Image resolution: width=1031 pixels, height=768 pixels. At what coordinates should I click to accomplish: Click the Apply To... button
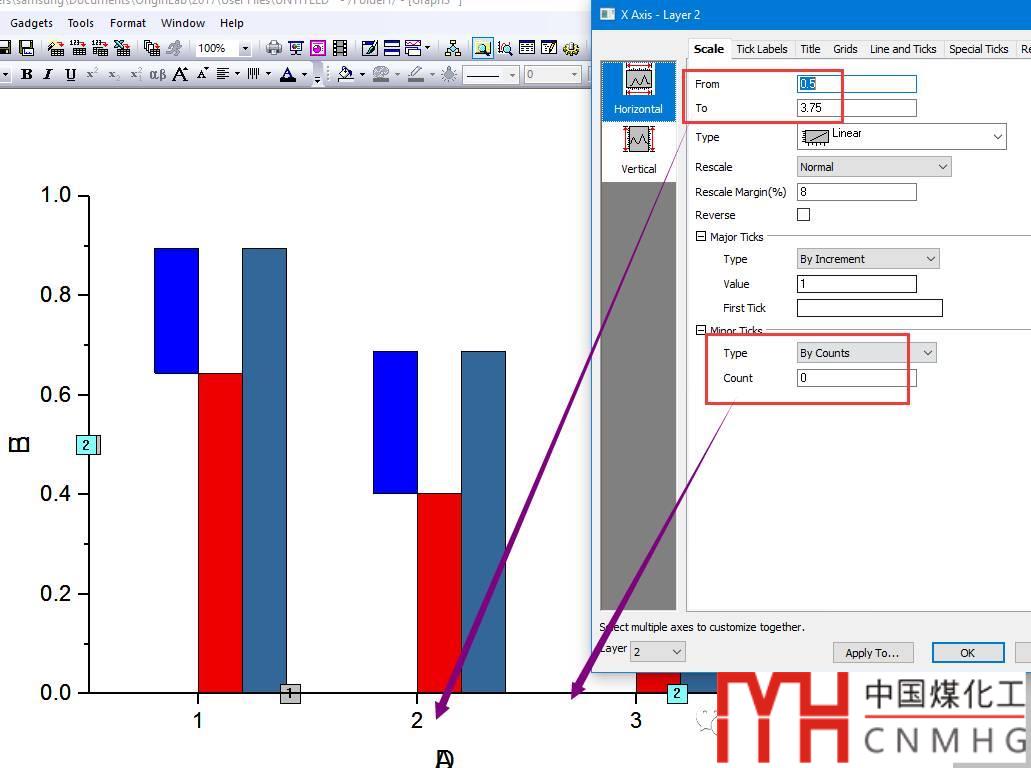pos(872,653)
